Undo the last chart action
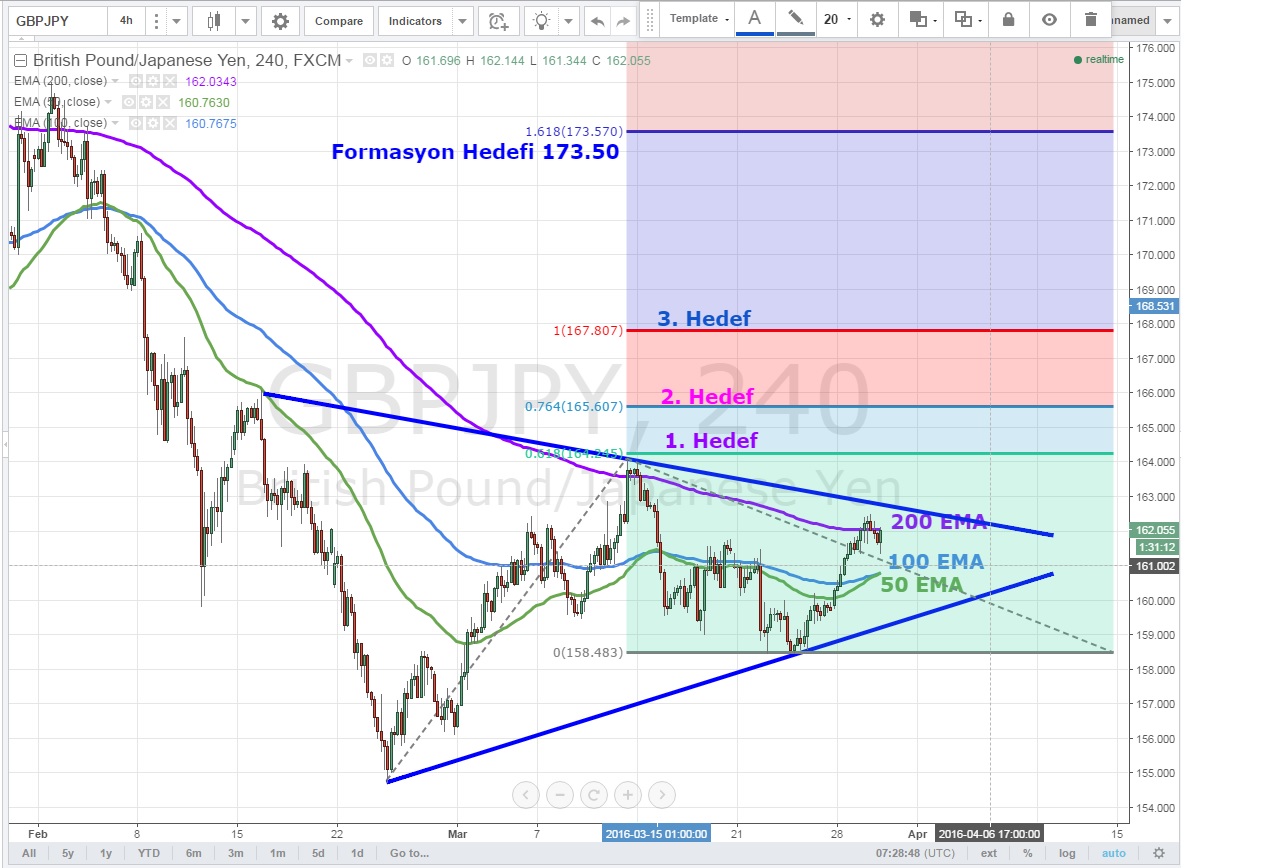Screen dimensions: 1277x868 click(598, 21)
